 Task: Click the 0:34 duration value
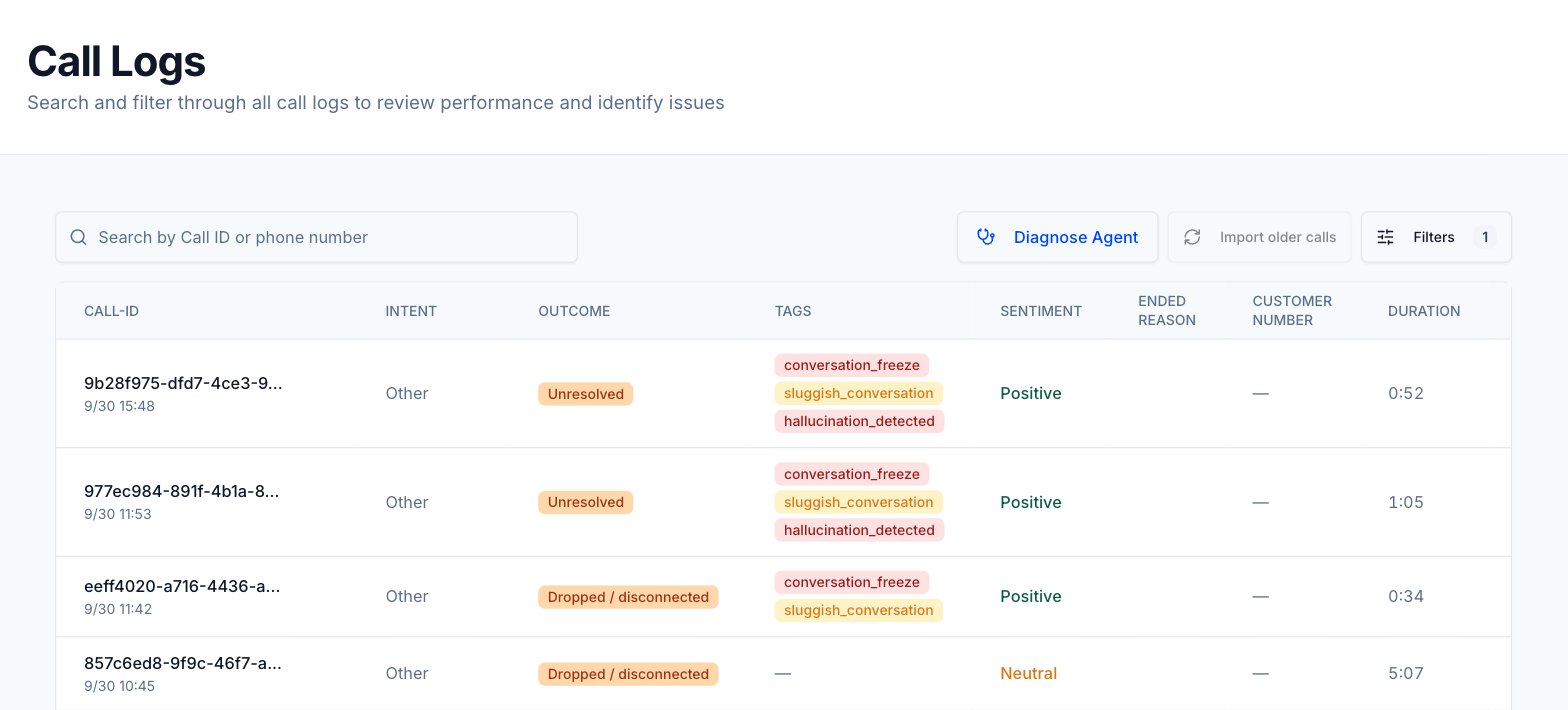click(1406, 597)
